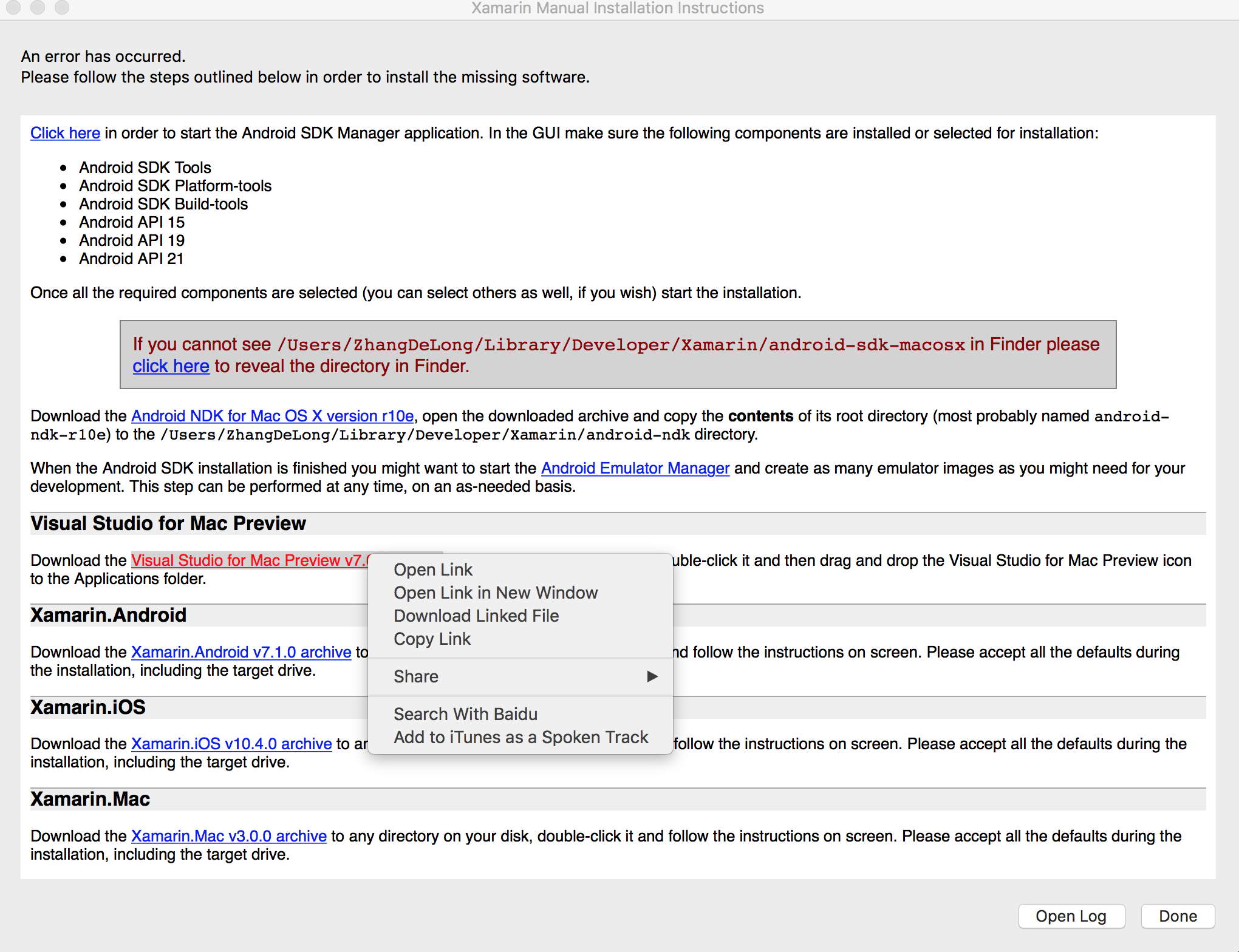Screen dimensions: 1239x952
Task: Click the Share submenu arrow
Action: pyautogui.click(x=652, y=676)
